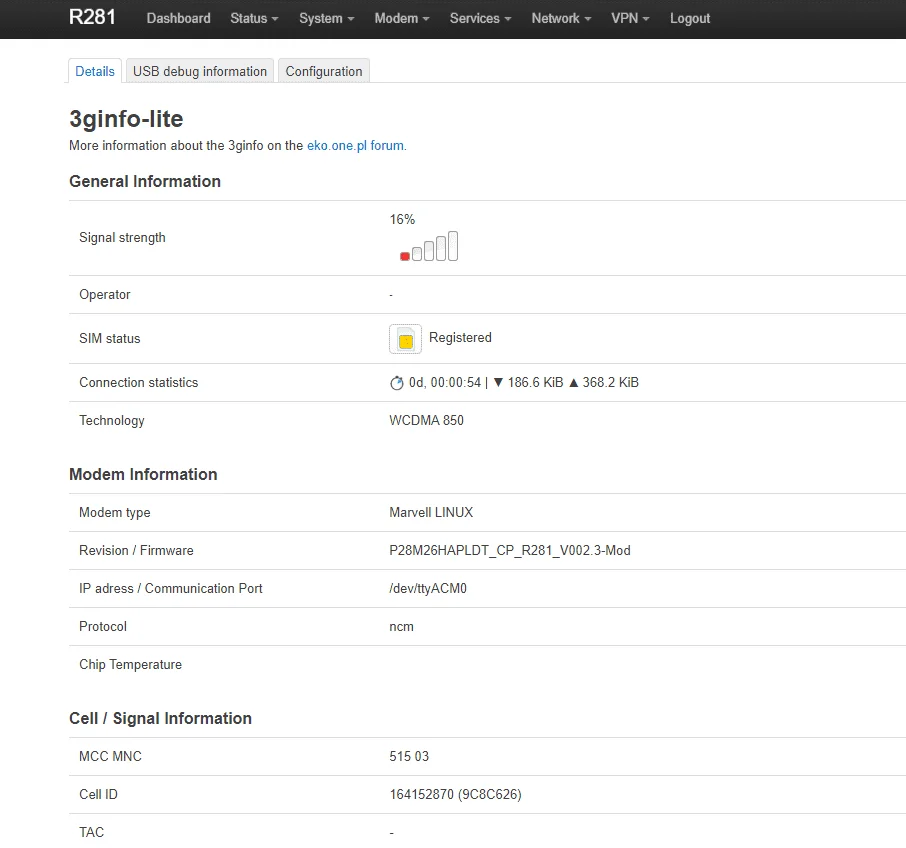
Task: Go to the Dashboard page
Action: (x=179, y=18)
